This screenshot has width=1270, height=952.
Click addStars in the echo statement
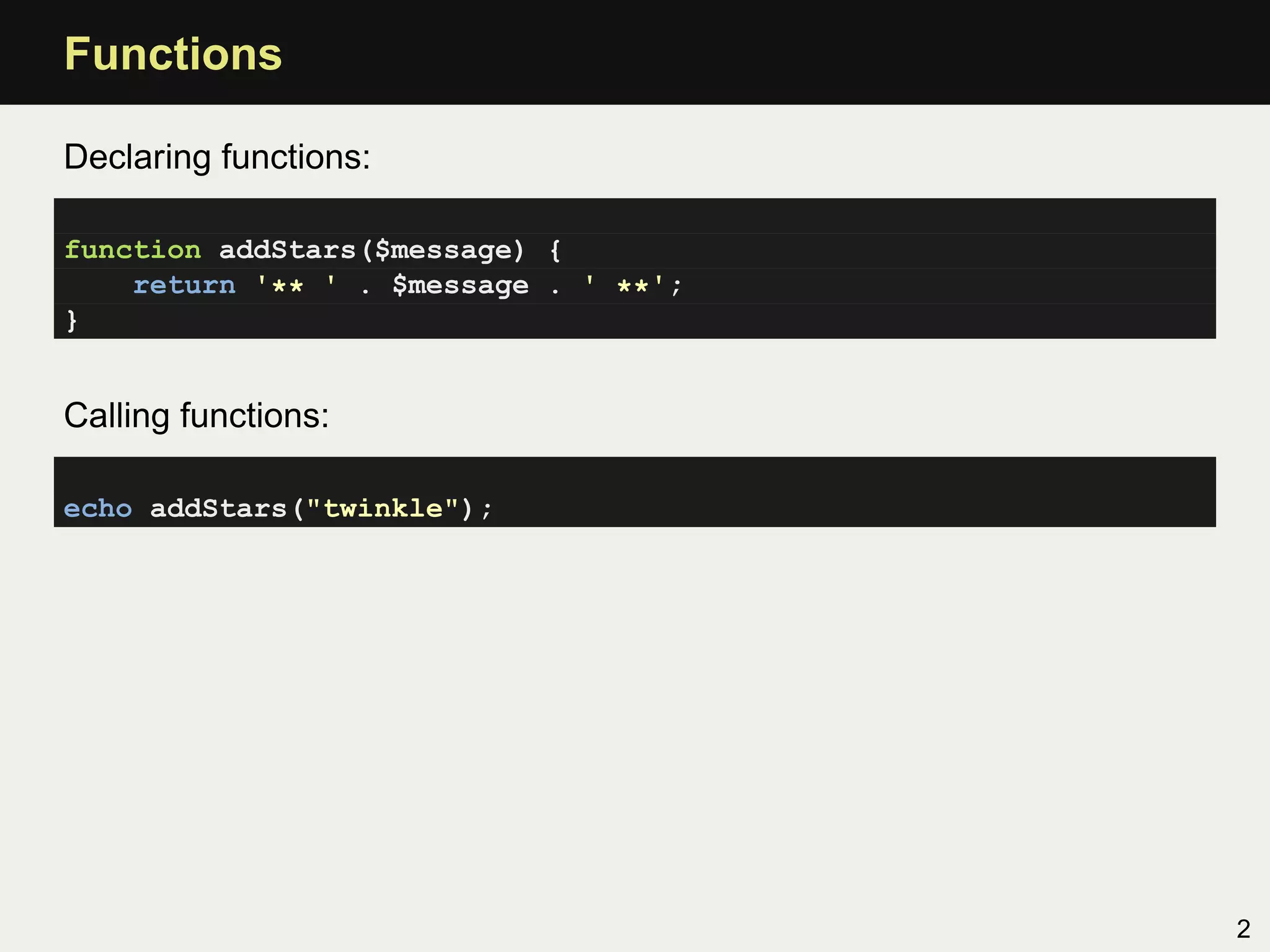pyautogui.click(x=218, y=509)
